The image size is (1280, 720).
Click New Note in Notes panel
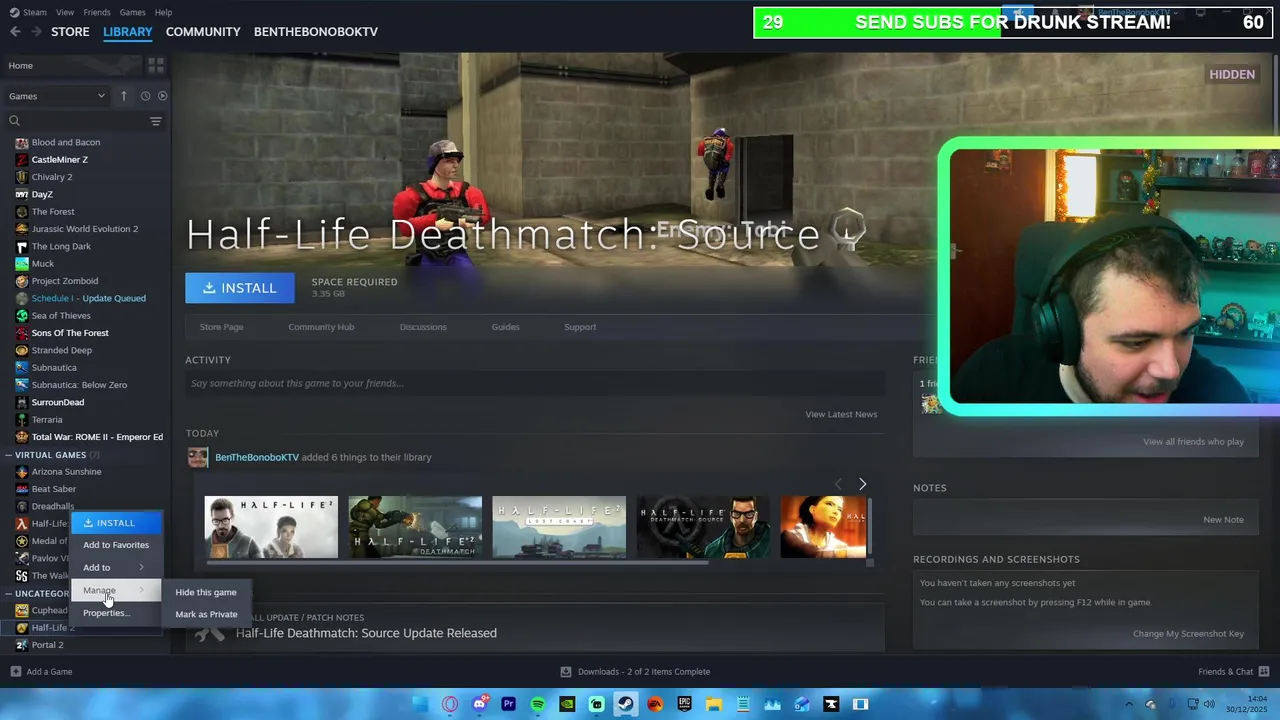click(1223, 520)
